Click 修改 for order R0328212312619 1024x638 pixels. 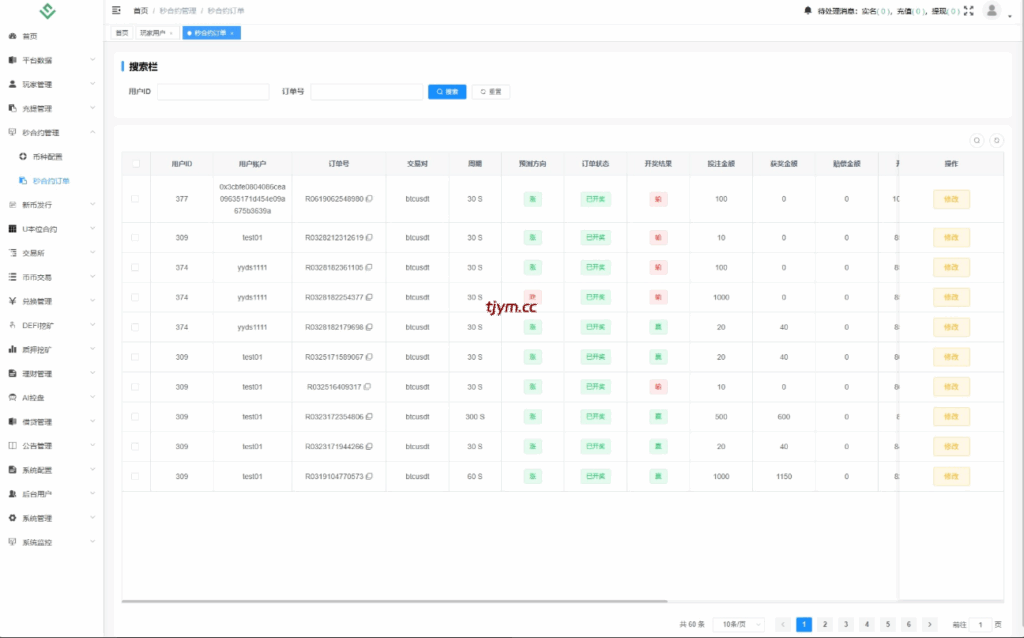coord(951,238)
